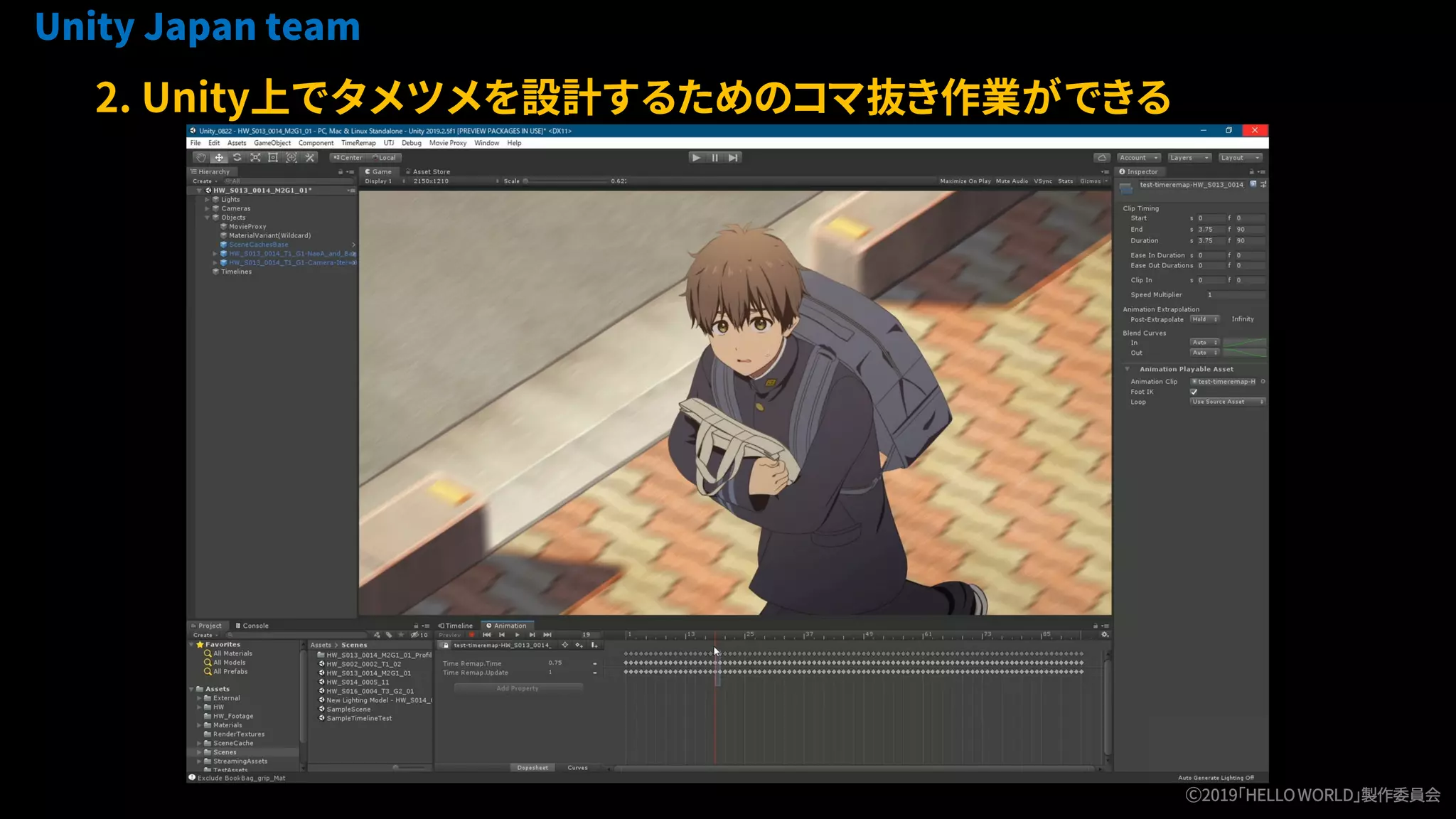The height and width of the screenshot is (819, 1456).
Task: Toggle the Foot IK checkbox
Action: (x=1194, y=392)
